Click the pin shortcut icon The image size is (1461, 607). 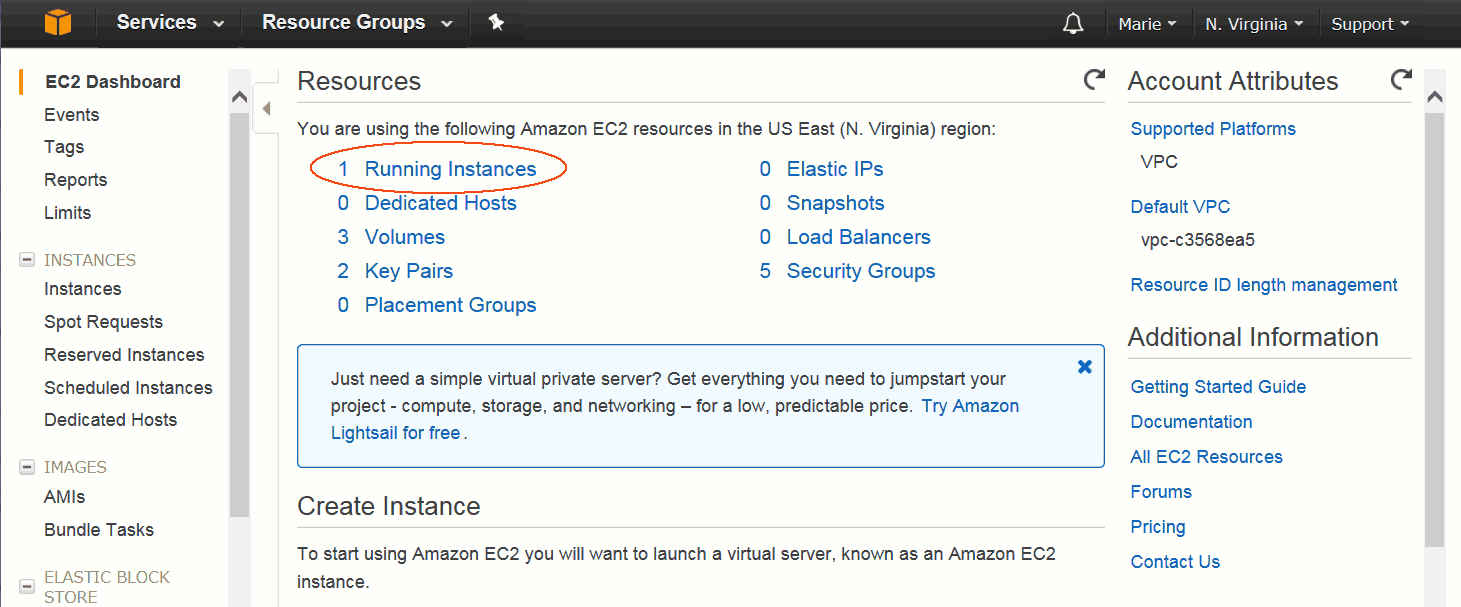pos(496,22)
